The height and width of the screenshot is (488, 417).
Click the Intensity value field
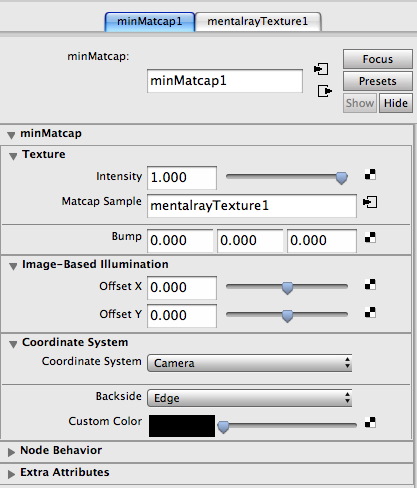pos(182,178)
